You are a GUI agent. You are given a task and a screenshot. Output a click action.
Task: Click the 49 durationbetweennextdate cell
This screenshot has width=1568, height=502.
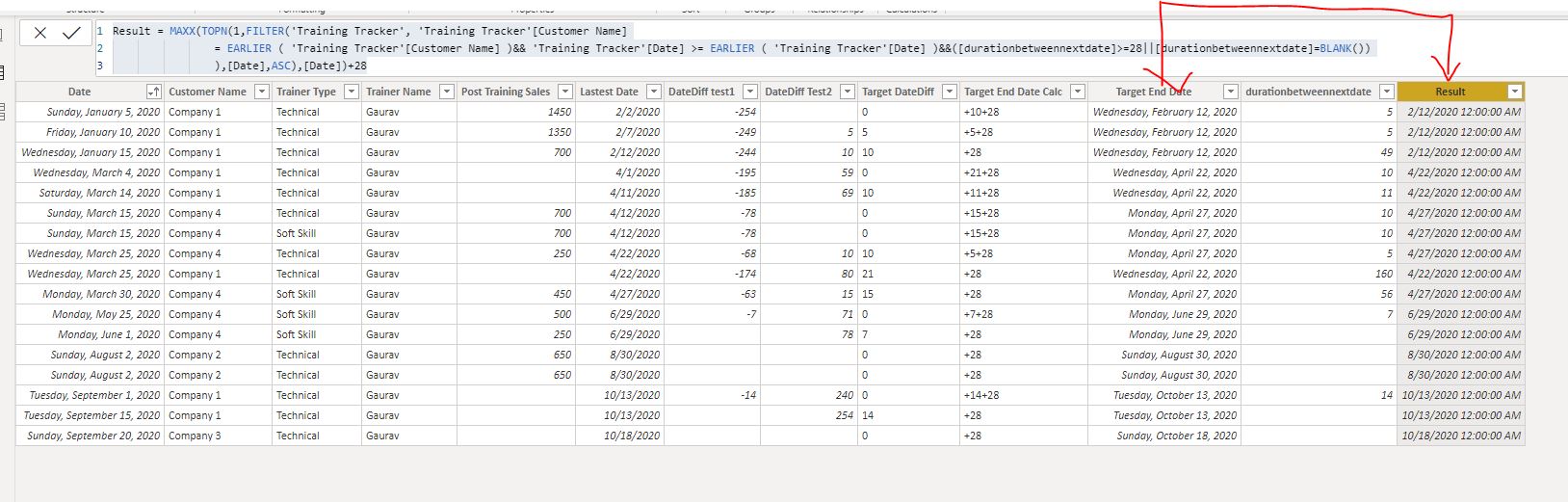1319,152
